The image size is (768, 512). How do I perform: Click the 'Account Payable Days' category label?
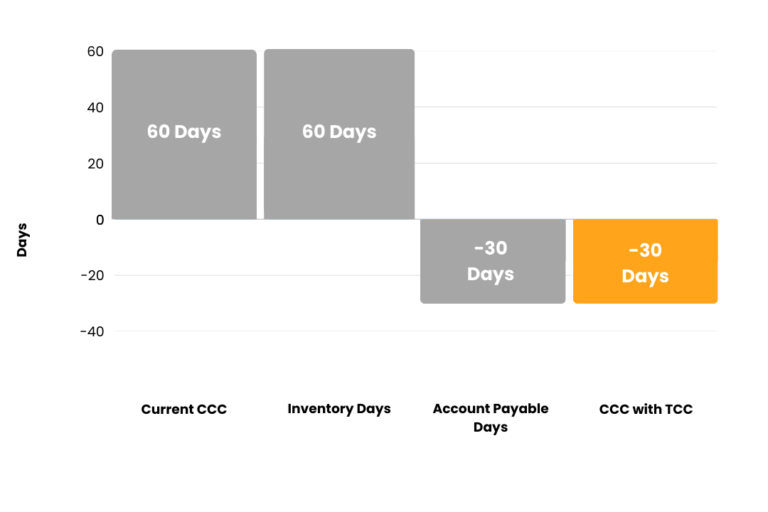coord(490,417)
